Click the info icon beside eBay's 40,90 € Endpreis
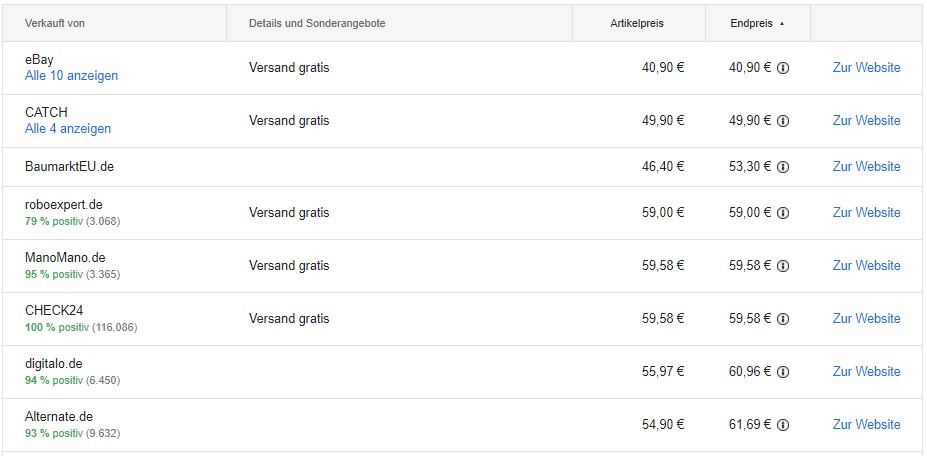Screen dimensions: 927x456 click(x=783, y=68)
